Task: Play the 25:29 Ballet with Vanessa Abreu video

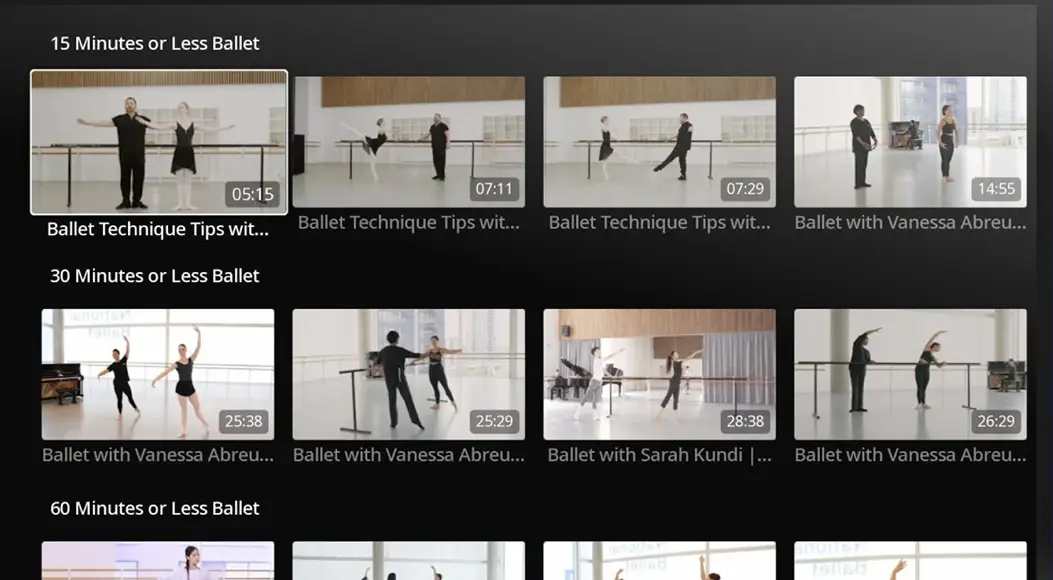Action: (409, 375)
